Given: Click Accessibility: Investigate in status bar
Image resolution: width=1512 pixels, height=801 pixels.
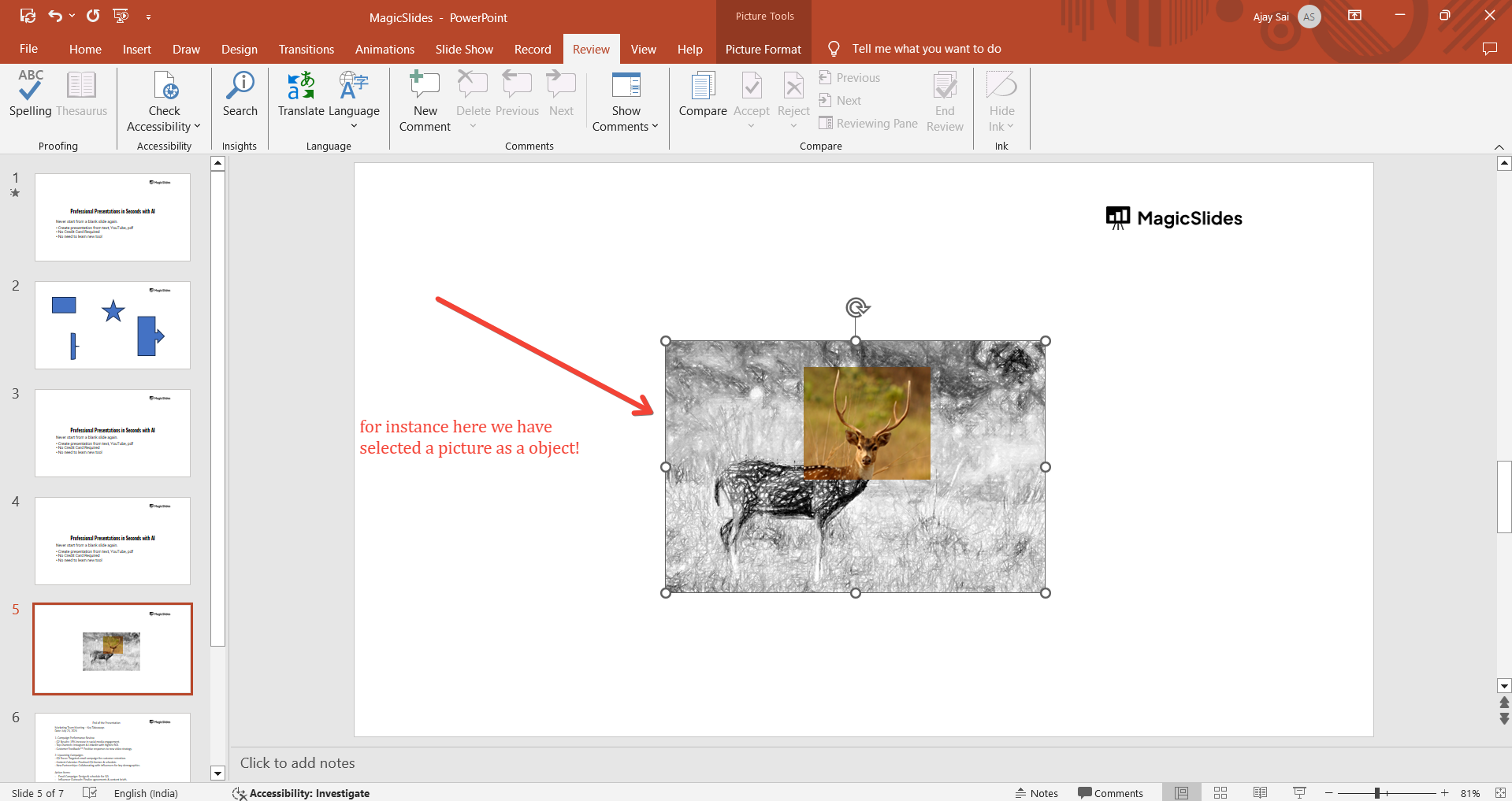Looking at the screenshot, I should pos(301,793).
